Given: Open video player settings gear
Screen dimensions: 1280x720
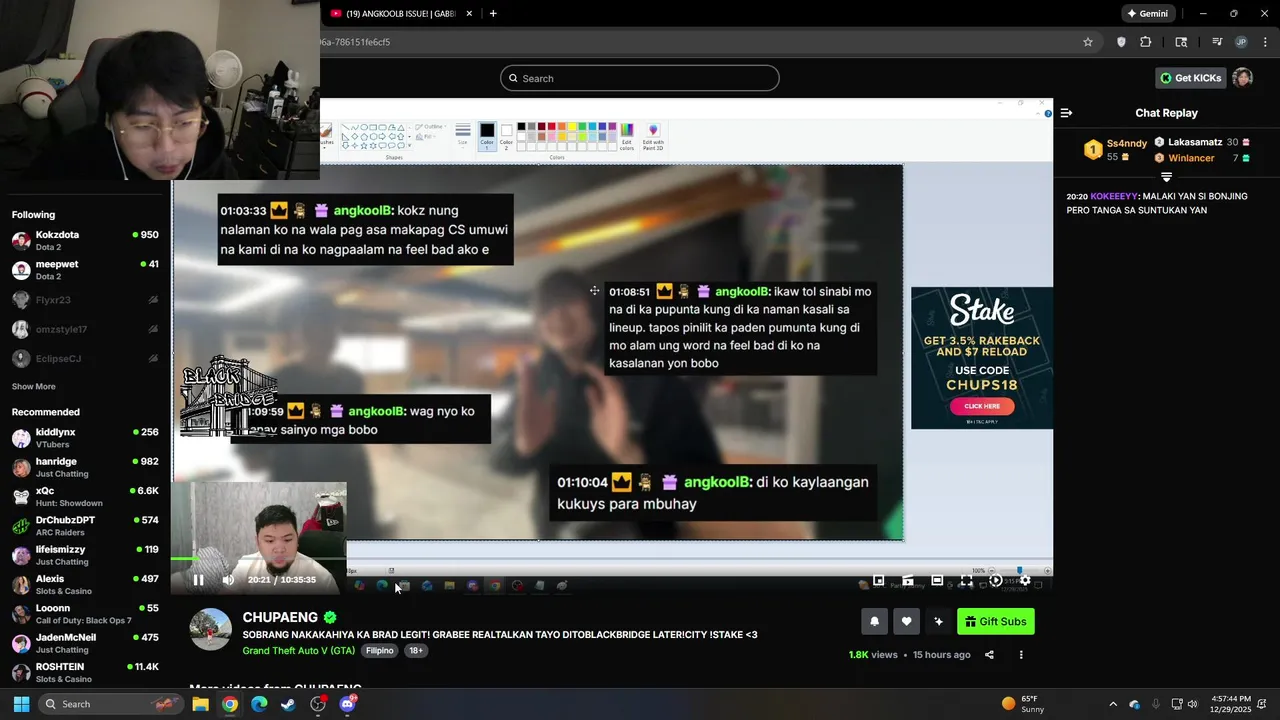Looking at the screenshot, I should [x=1025, y=580].
